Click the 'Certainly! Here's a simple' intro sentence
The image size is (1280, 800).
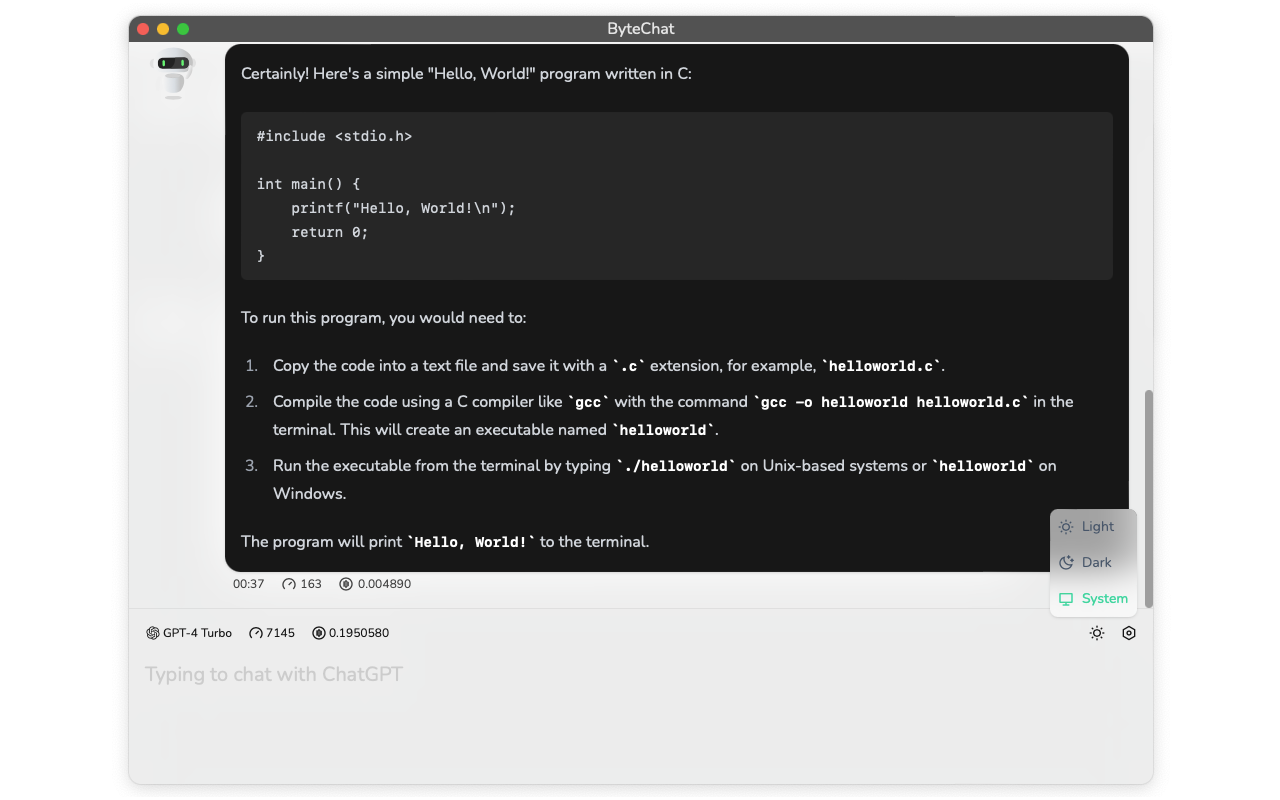click(466, 74)
